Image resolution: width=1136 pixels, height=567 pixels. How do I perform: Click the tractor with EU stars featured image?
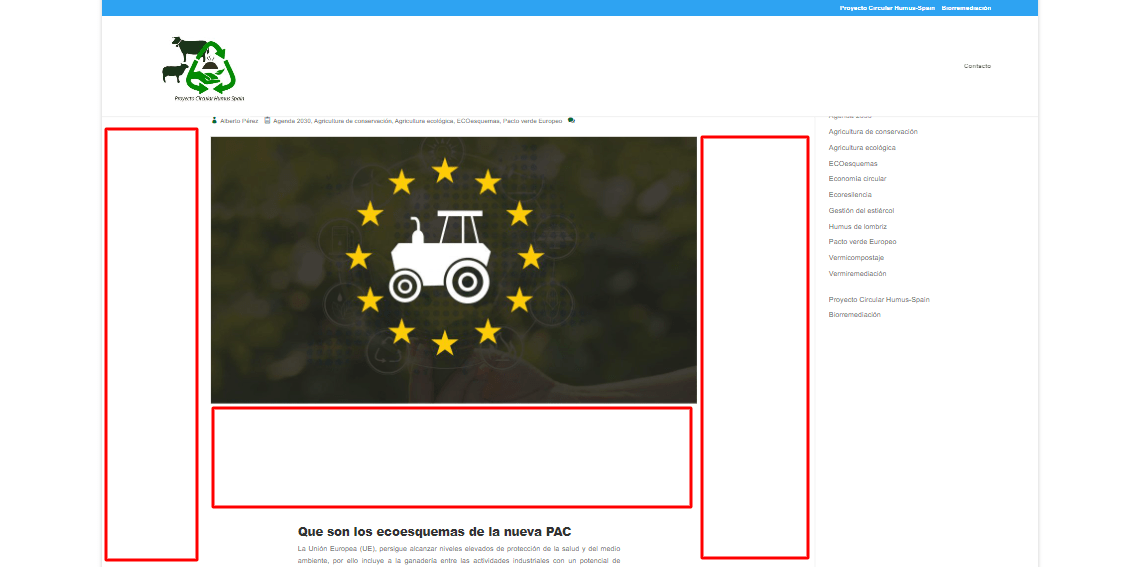tap(454, 270)
